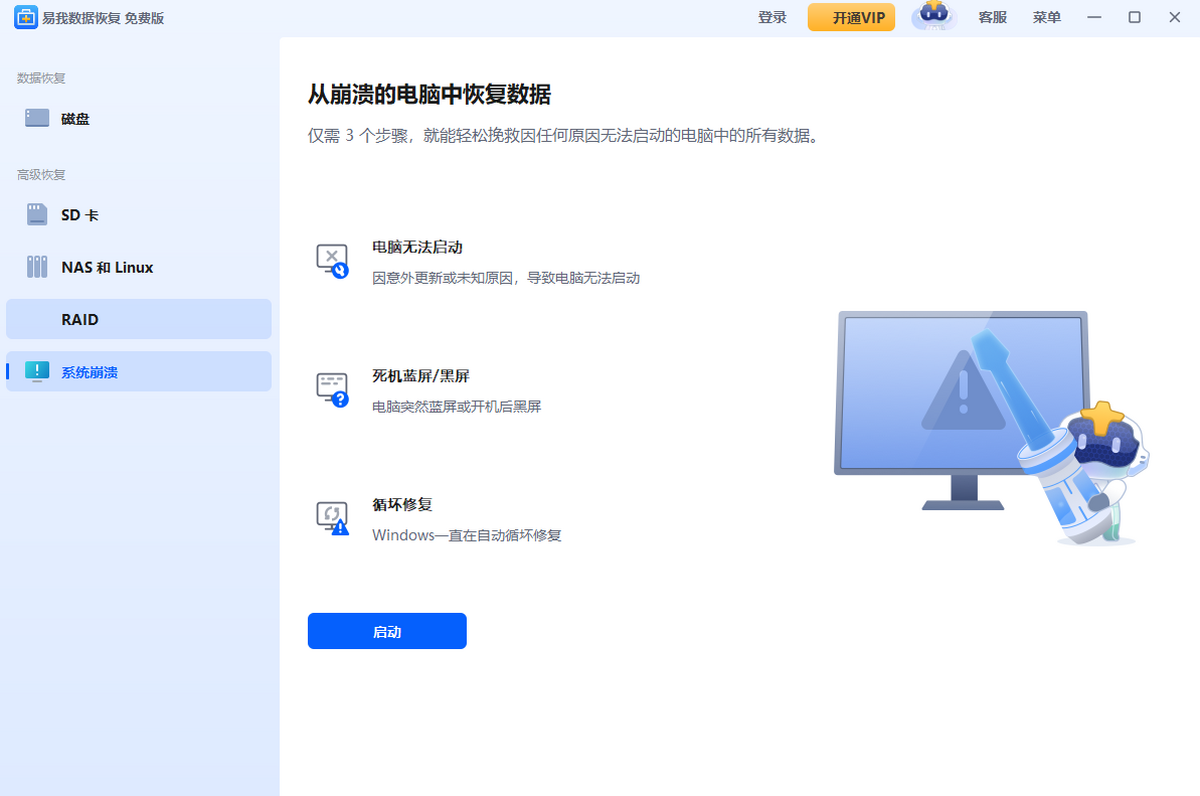Select the SD 卡 card icon
The image size is (1200, 796).
(37, 214)
